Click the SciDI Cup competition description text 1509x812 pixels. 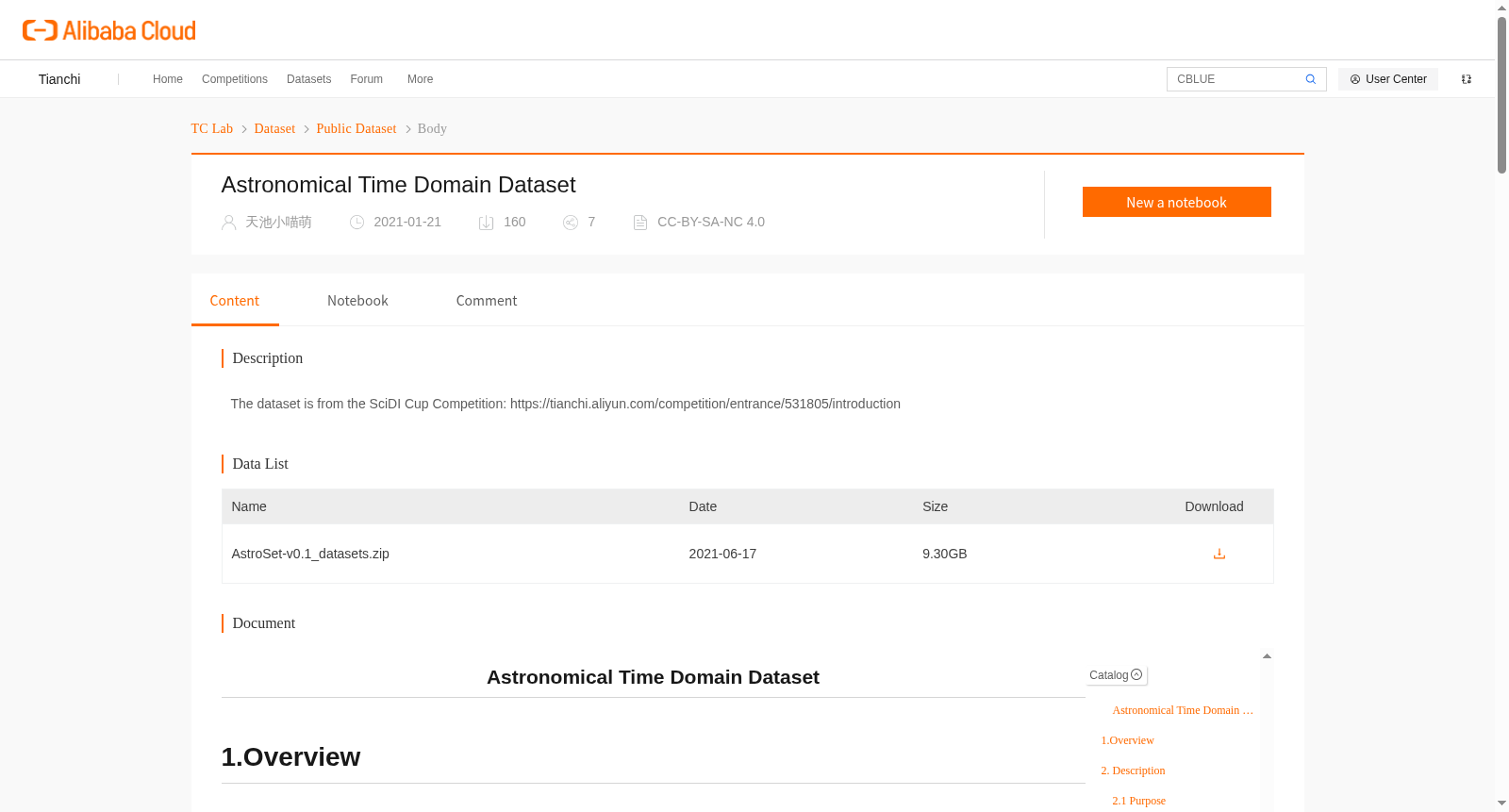[x=566, y=404]
